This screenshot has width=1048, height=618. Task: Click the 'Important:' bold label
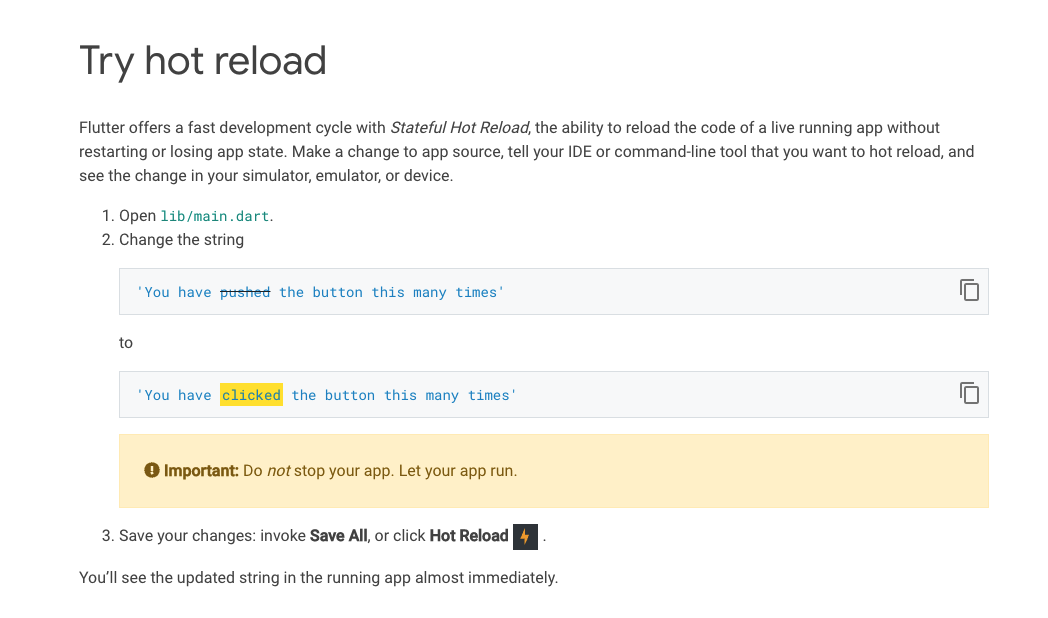tap(201, 470)
